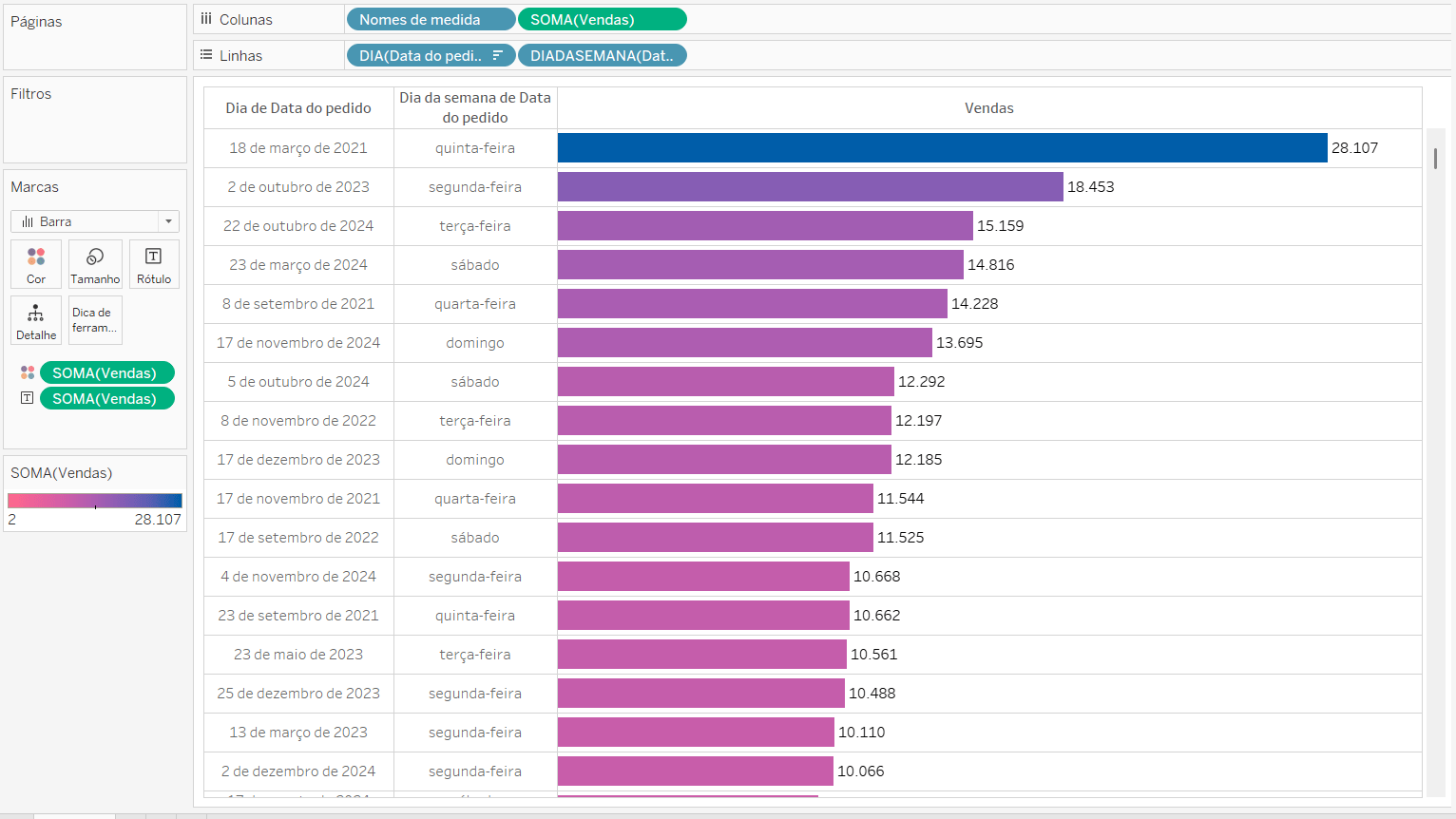Click sort icon on DIA(Data do pedido) pill
This screenshot has width=1456, height=819.
497,56
